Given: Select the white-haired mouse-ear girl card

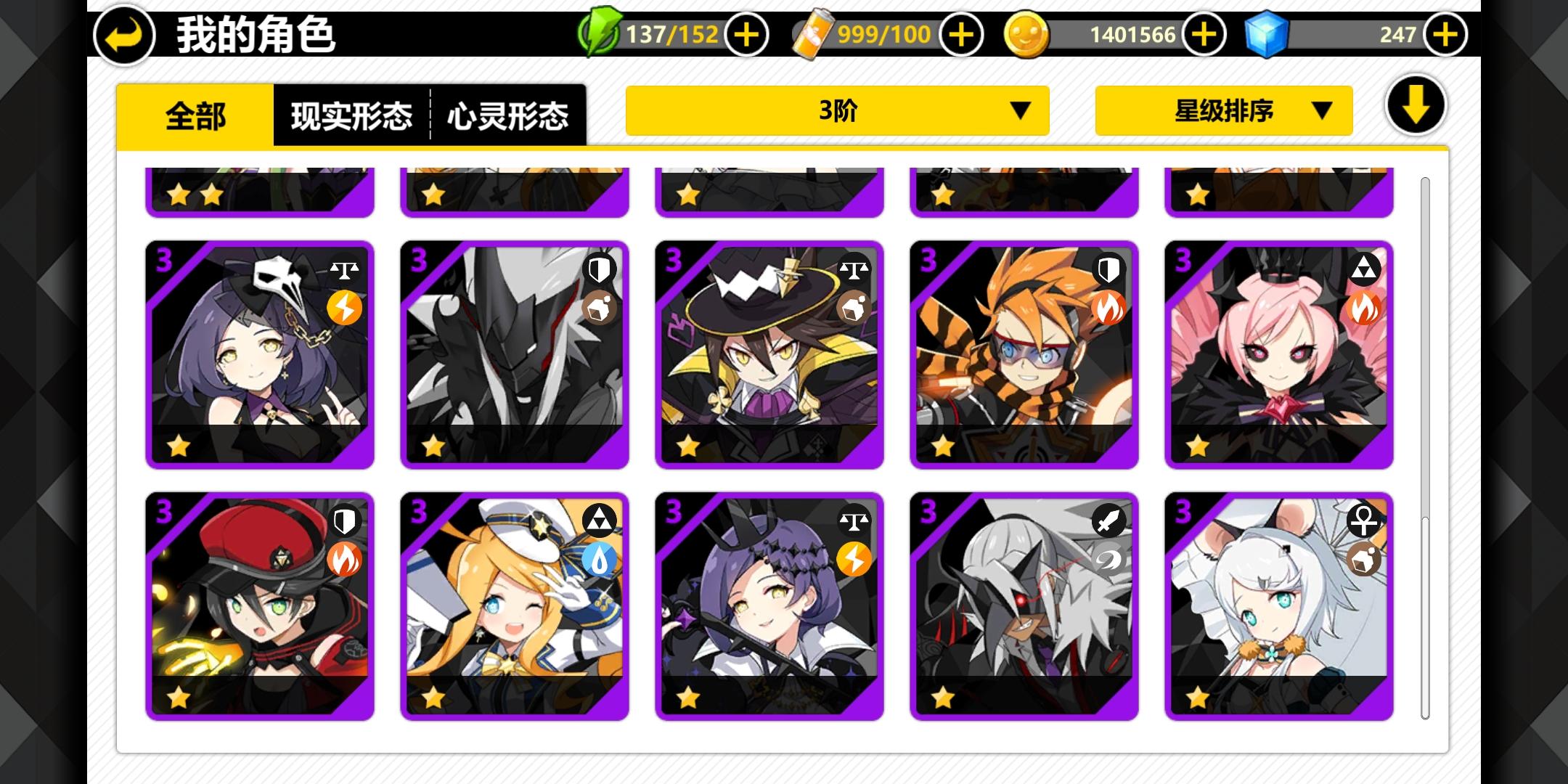Looking at the screenshot, I should tap(1278, 607).
